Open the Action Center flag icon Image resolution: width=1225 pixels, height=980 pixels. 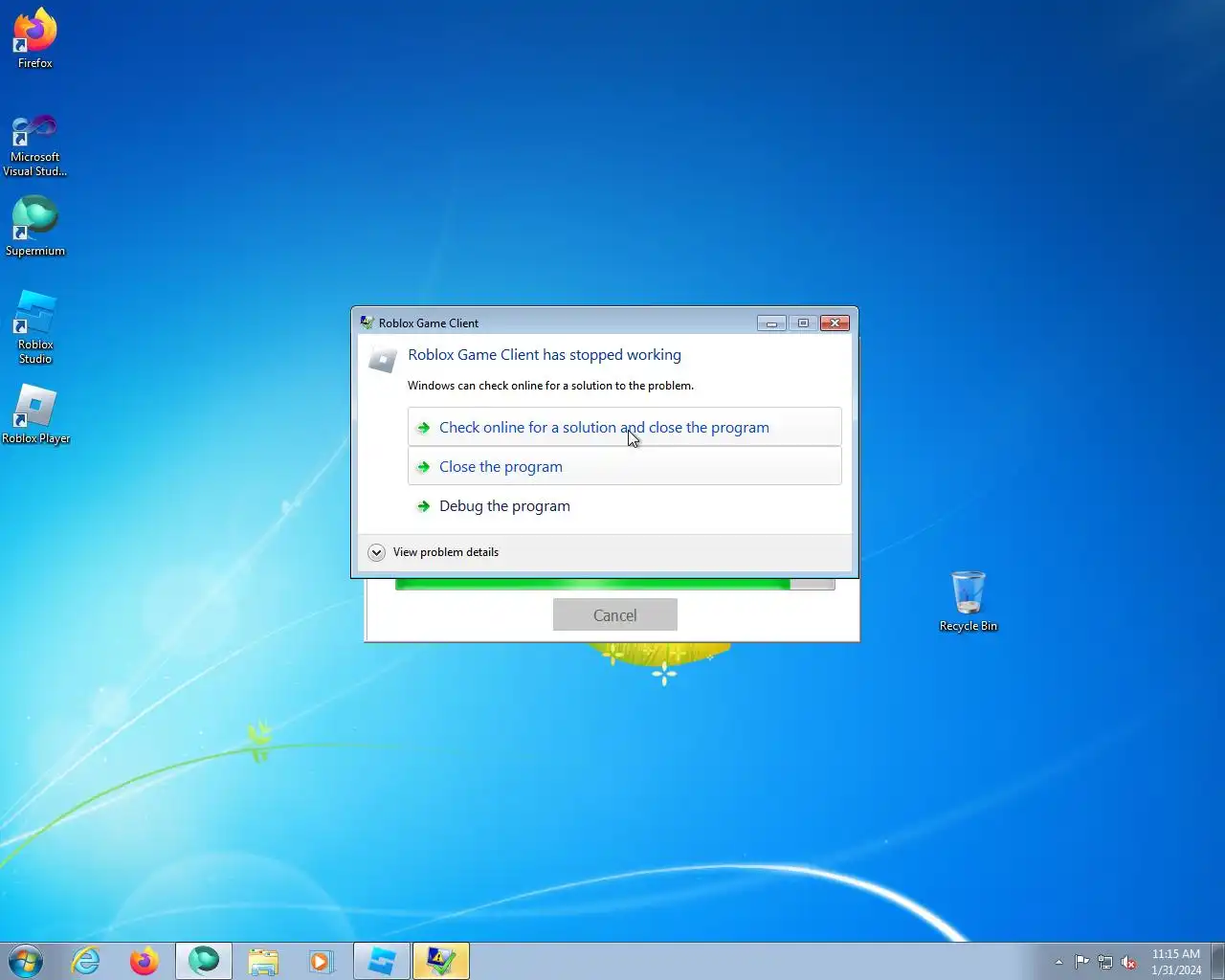[1081, 962]
